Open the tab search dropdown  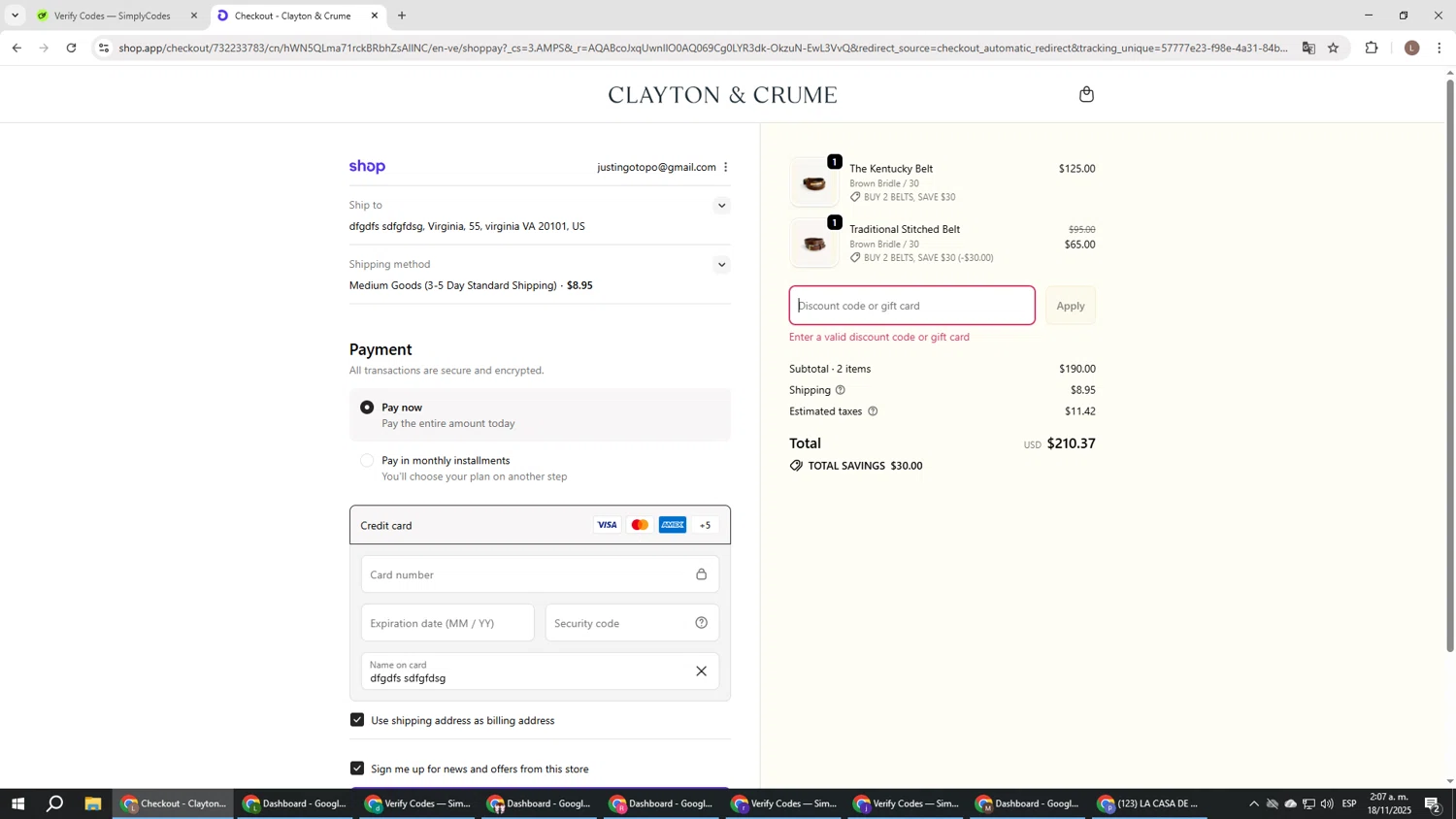(15, 16)
